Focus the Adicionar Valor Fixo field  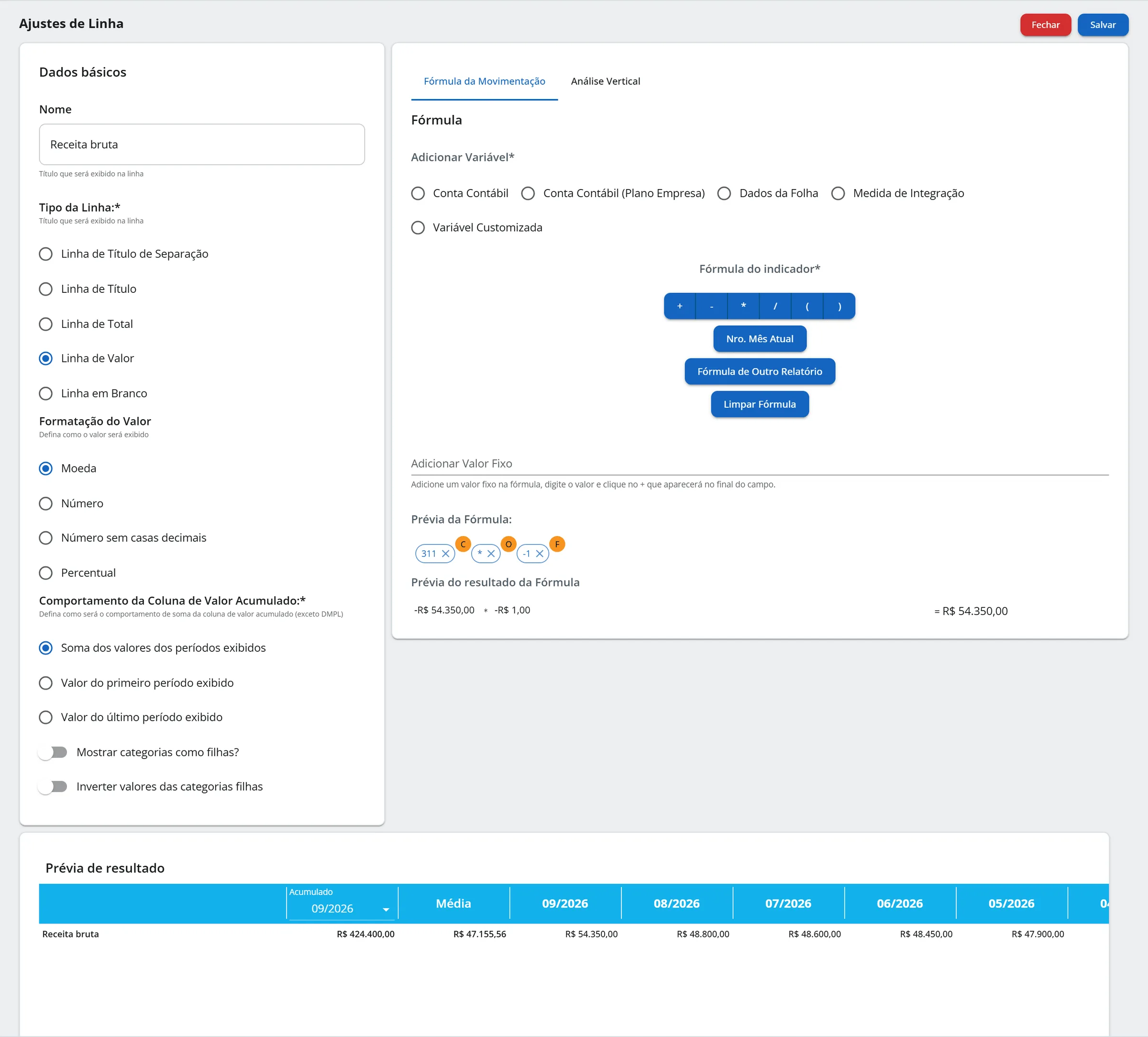(x=760, y=464)
